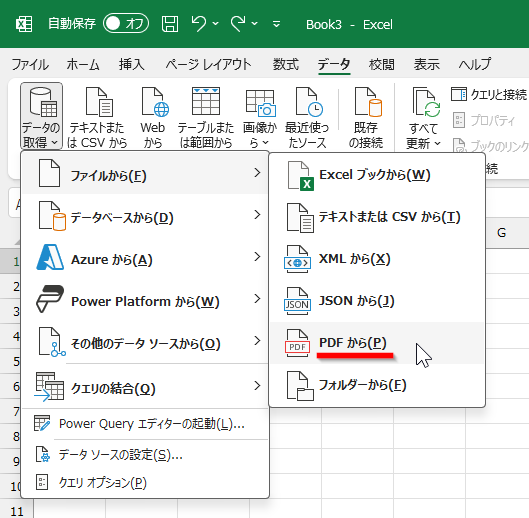The image size is (529, 518).
Task: Expand the すべて更新 dropdown arrow
Action: coord(437,143)
